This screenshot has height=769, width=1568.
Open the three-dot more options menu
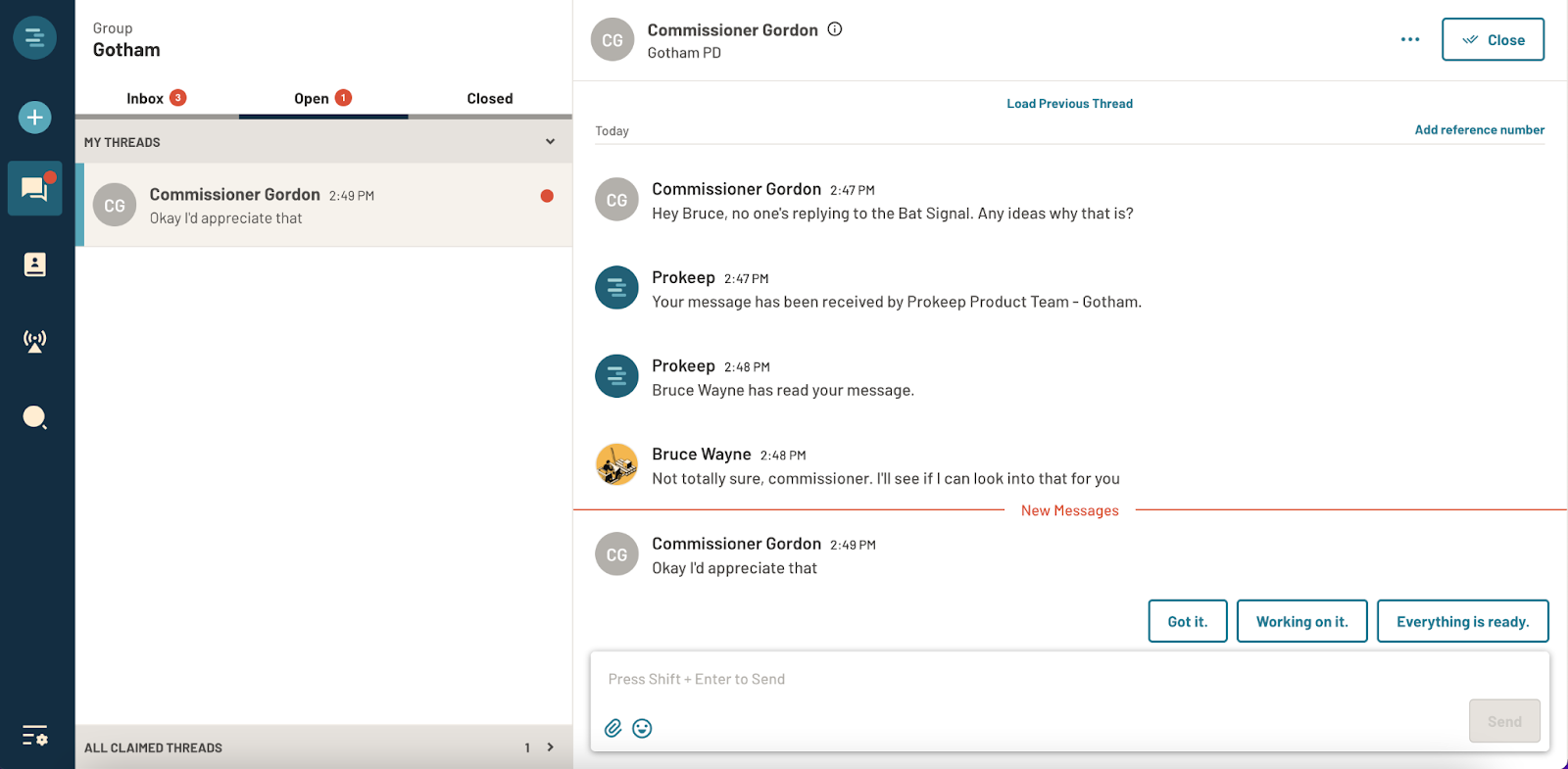pyautogui.click(x=1410, y=39)
